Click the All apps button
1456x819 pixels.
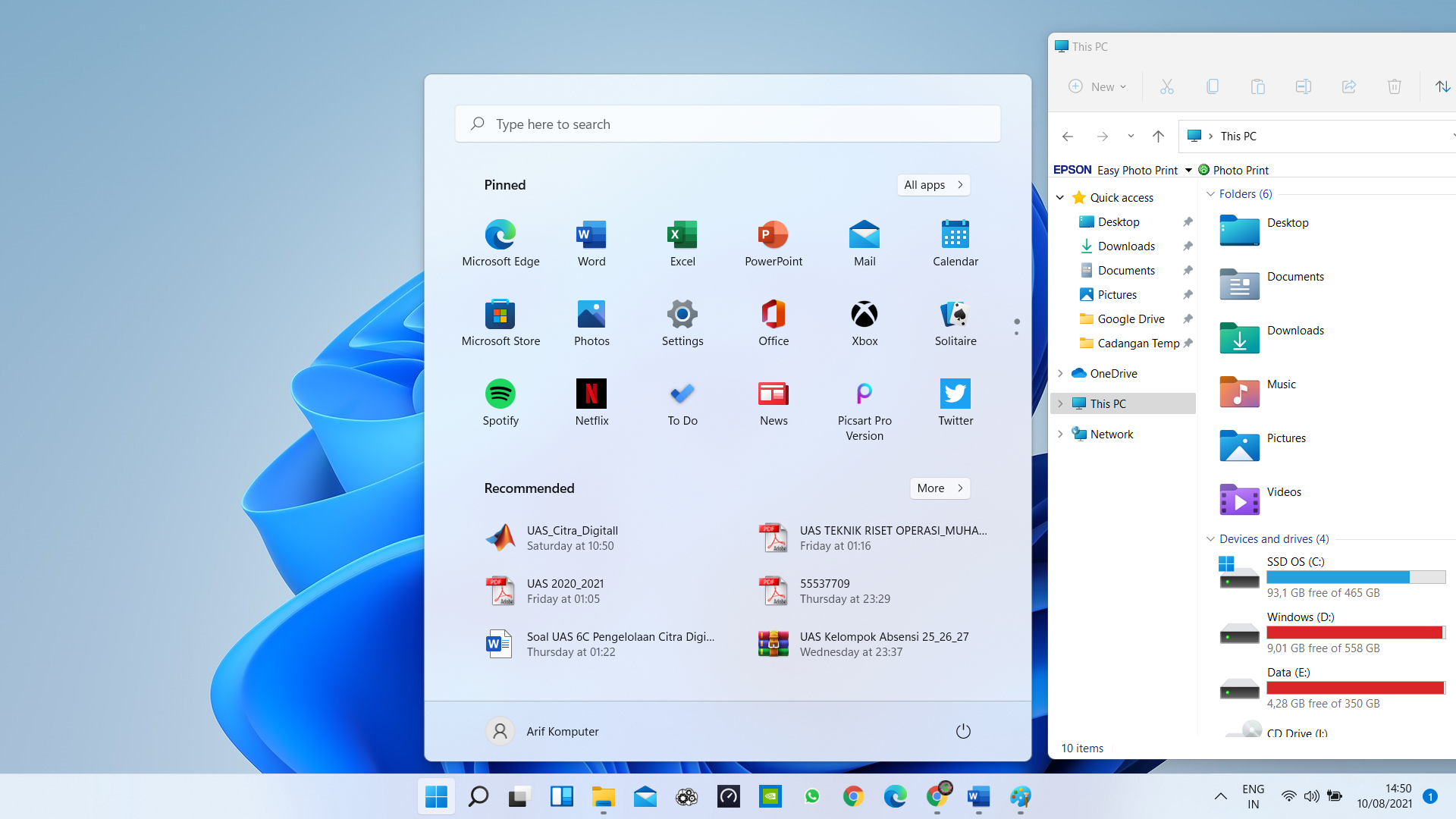click(934, 185)
